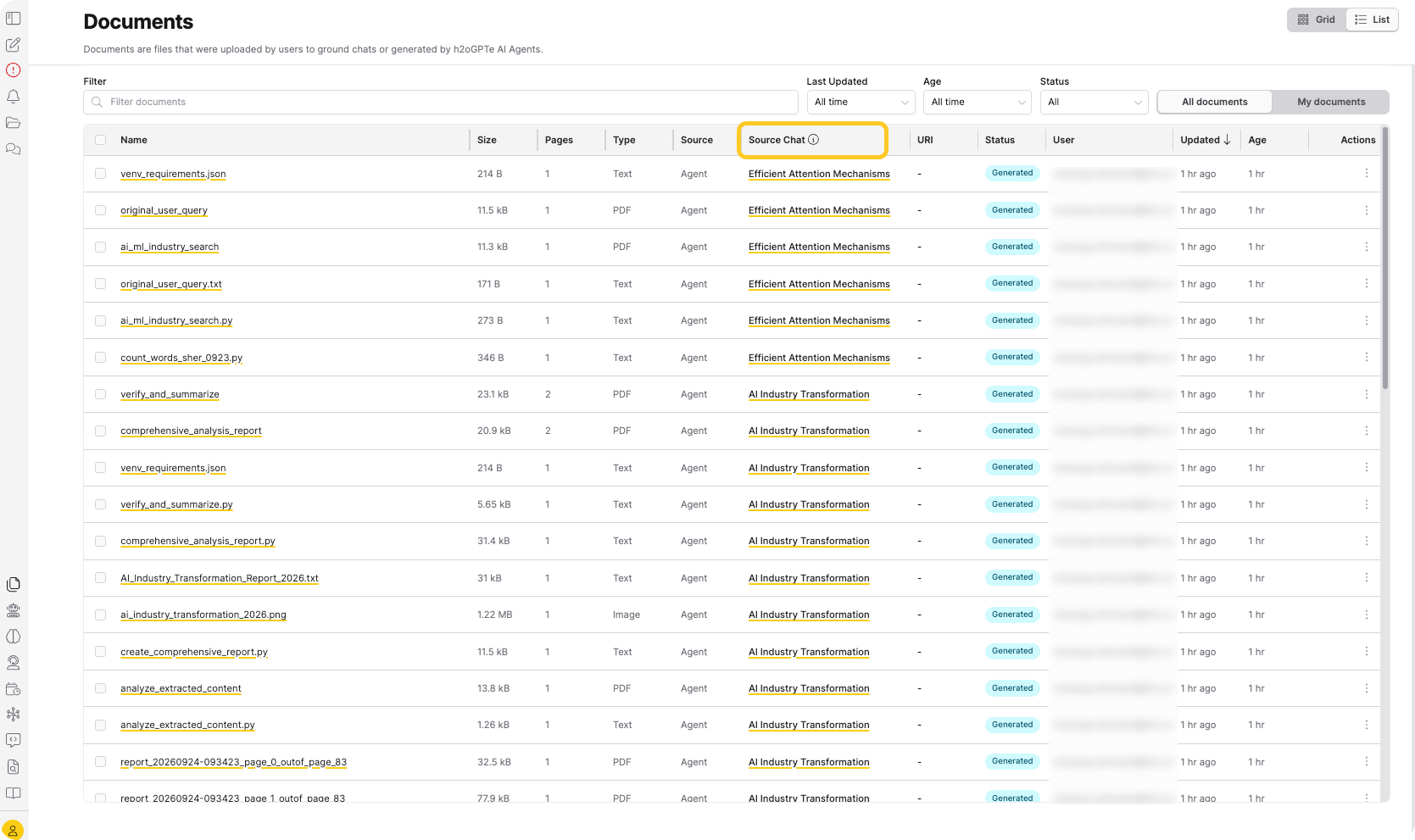Open the comprehensive_analysis_report.py document link

click(x=198, y=541)
